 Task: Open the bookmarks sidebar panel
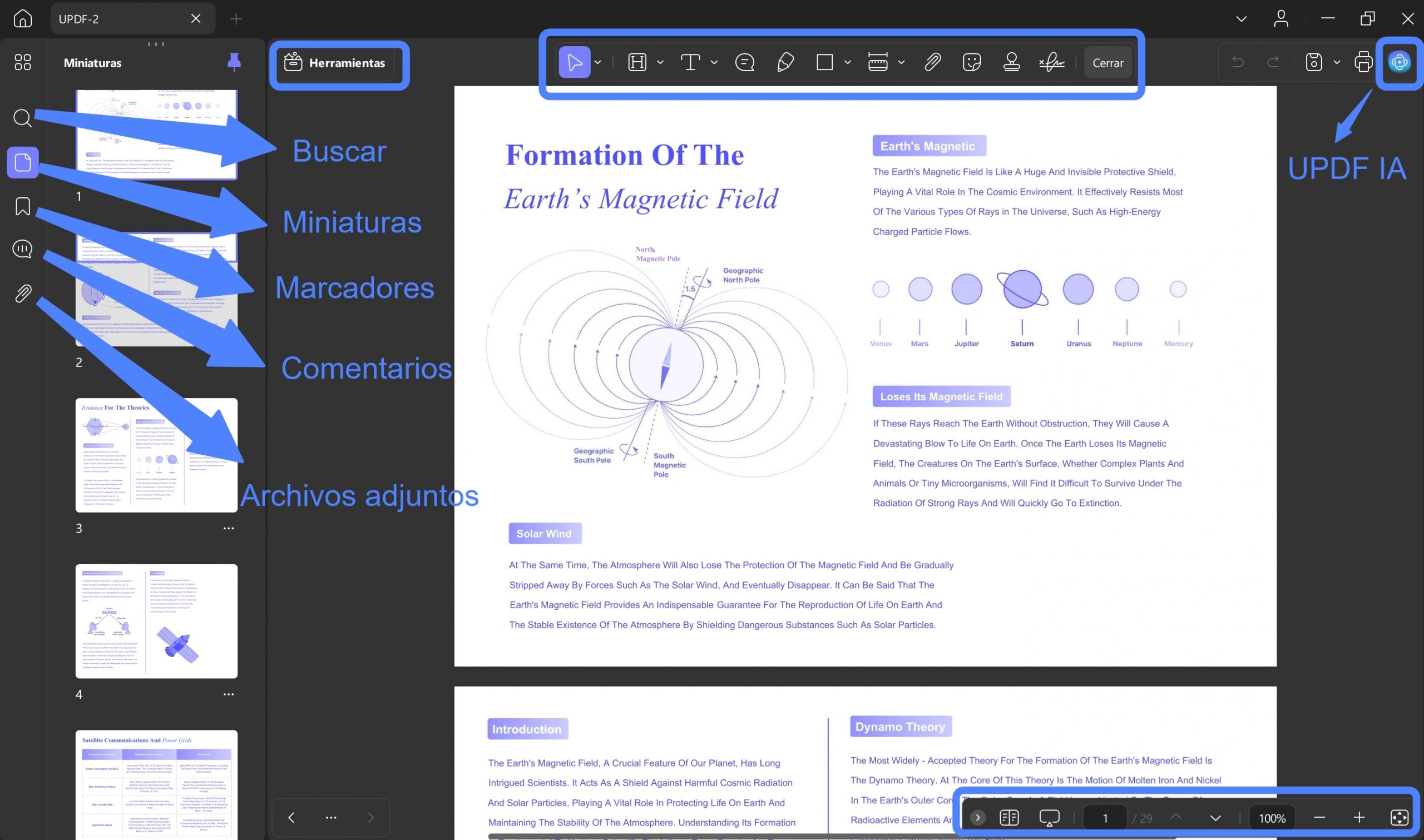[x=22, y=206]
